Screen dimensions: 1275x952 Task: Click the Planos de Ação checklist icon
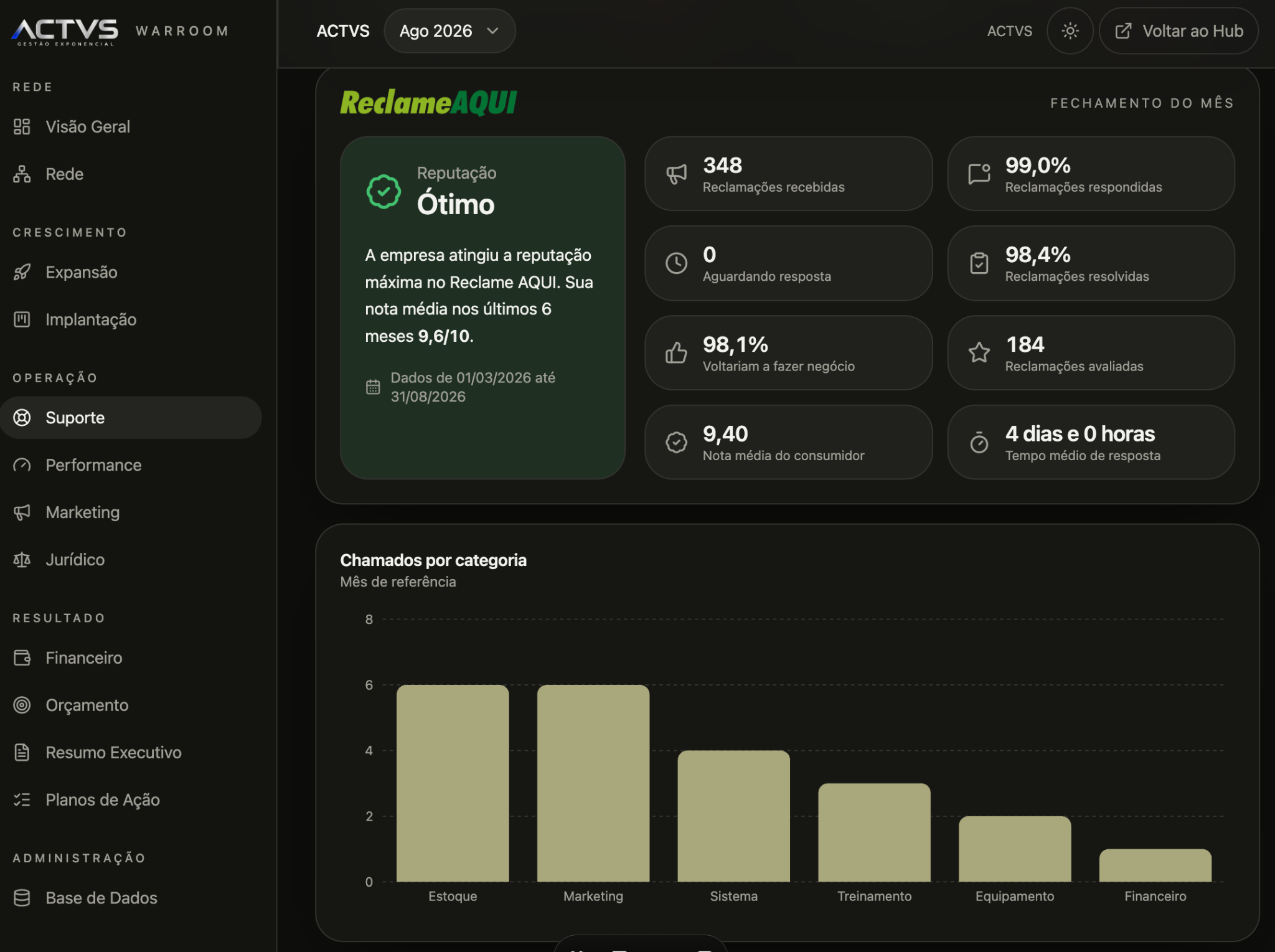(x=22, y=799)
